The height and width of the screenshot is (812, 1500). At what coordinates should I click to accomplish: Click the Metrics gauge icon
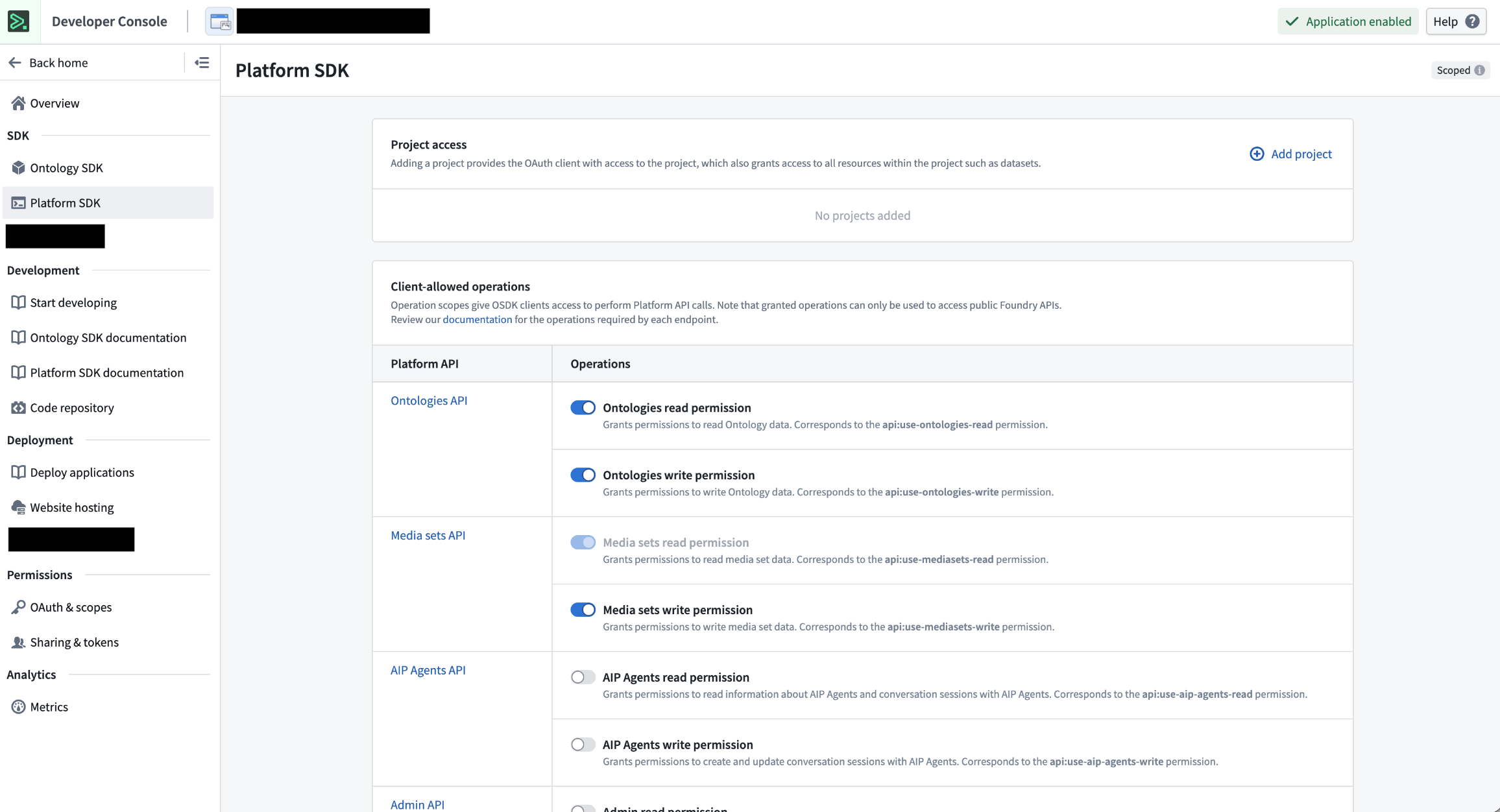[18, 706]
